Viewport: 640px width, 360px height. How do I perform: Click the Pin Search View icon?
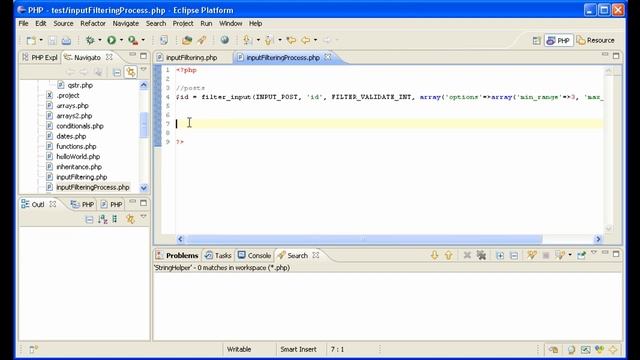581,256
